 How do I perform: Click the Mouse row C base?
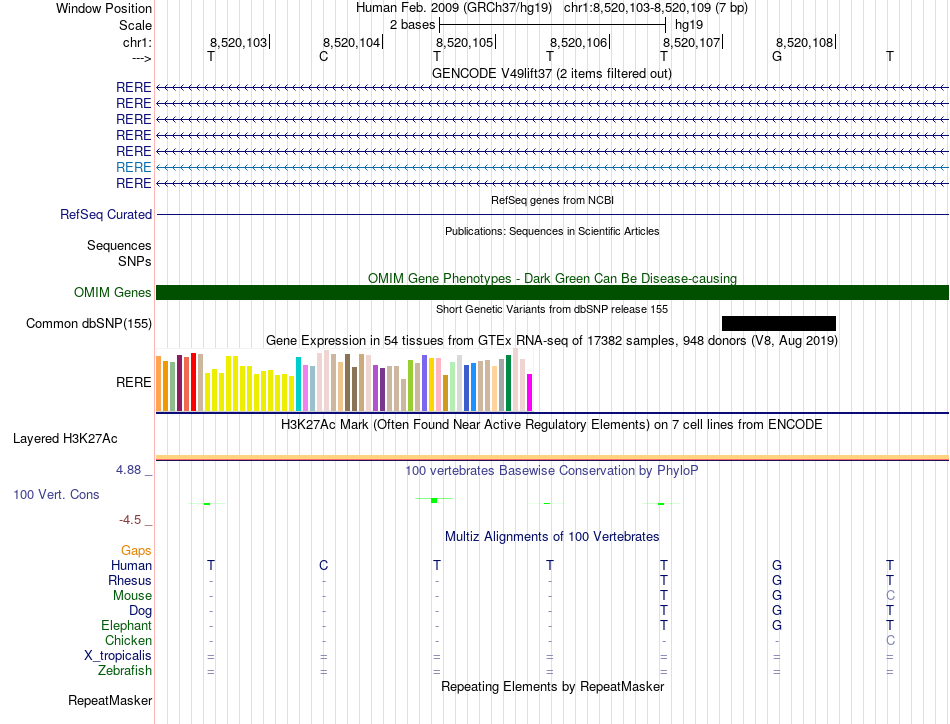click(x=890, y=596)
